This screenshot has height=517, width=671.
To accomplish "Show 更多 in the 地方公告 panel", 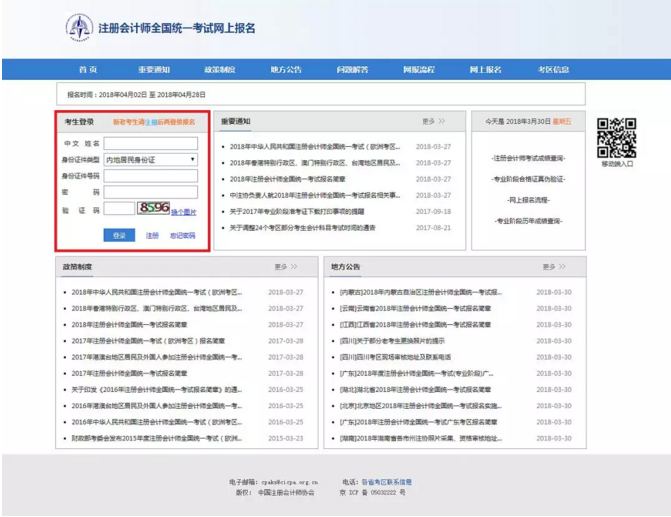I will (x=553, y=267).
